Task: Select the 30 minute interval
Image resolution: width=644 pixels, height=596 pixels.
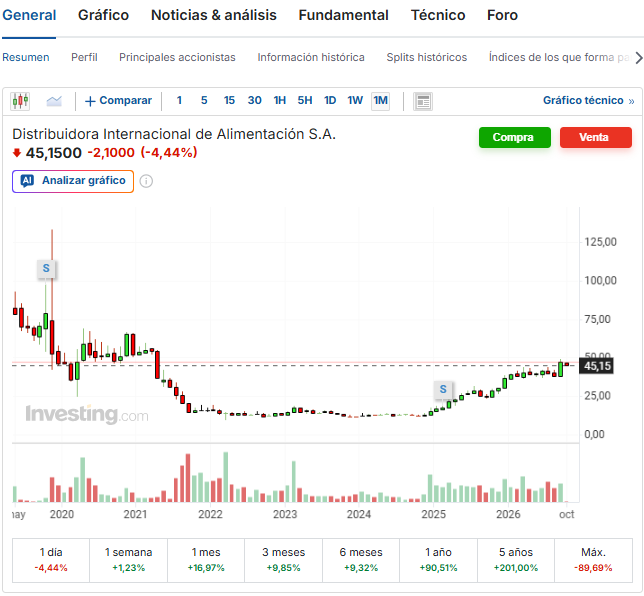Action: click(255, 101)
